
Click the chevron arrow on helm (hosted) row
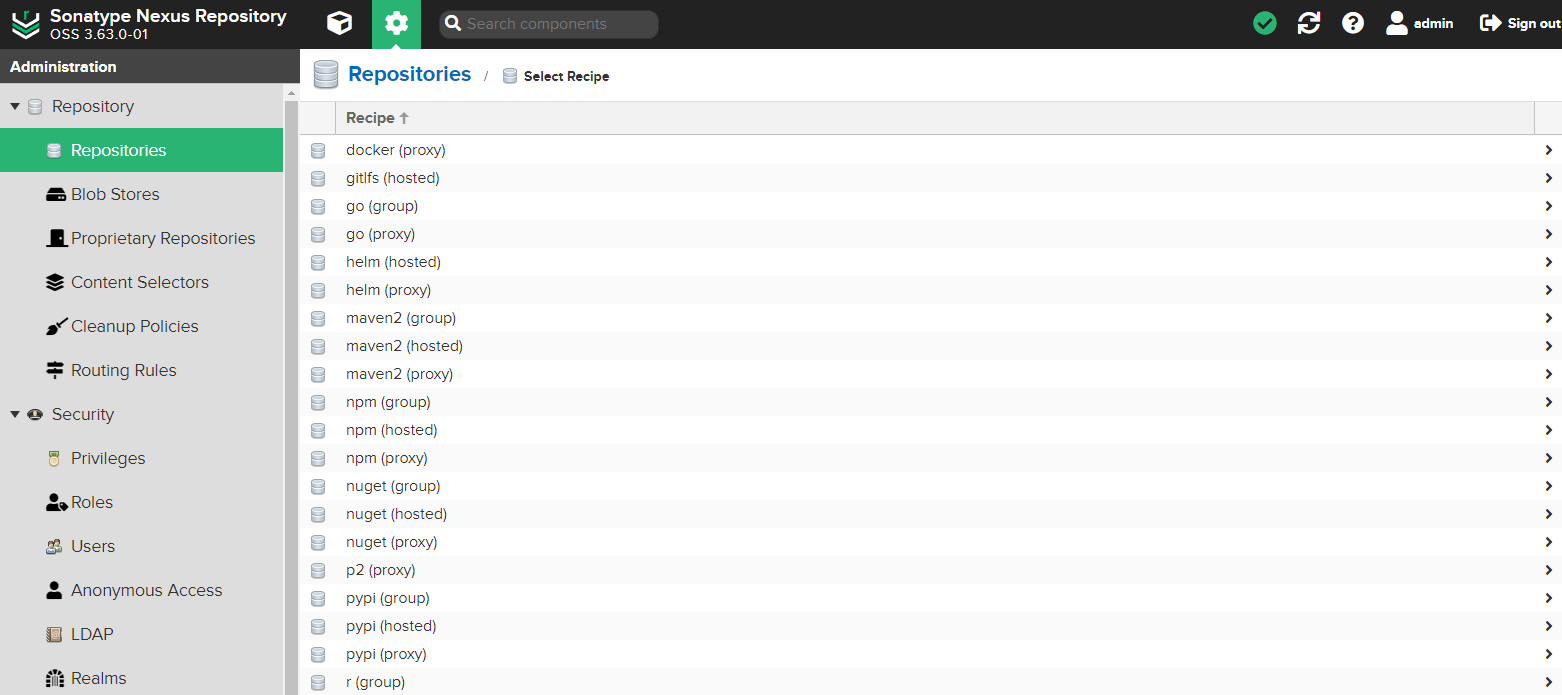tap(1548, 262)
